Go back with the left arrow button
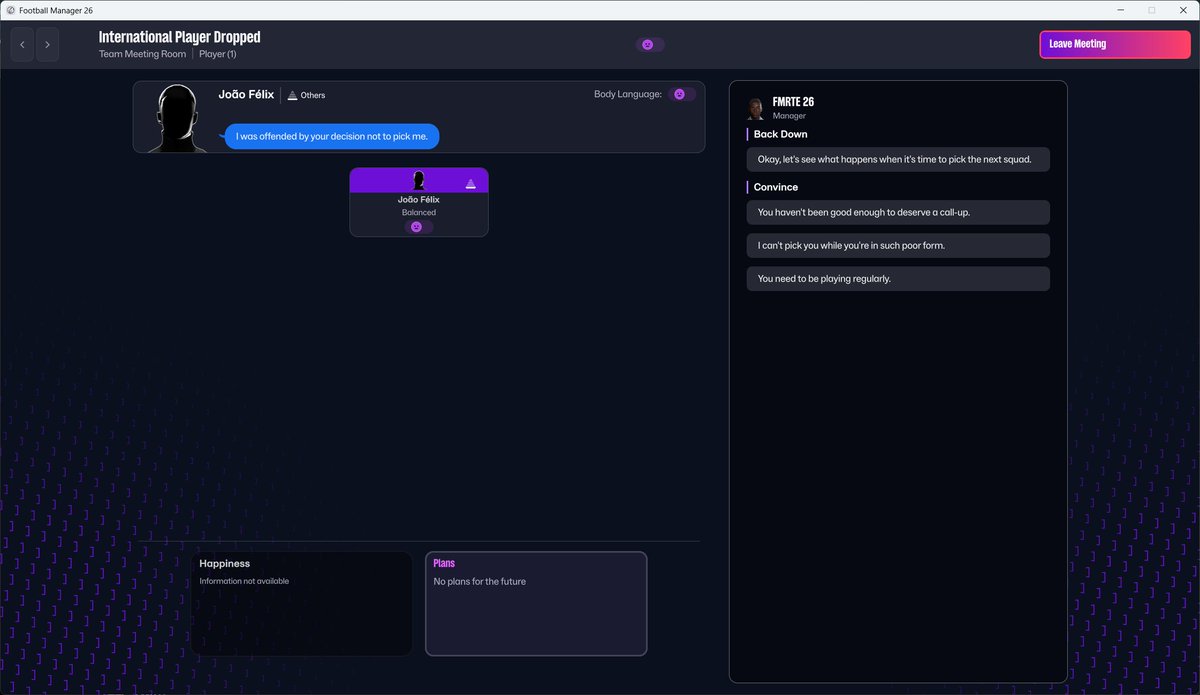 click(22, 45)
